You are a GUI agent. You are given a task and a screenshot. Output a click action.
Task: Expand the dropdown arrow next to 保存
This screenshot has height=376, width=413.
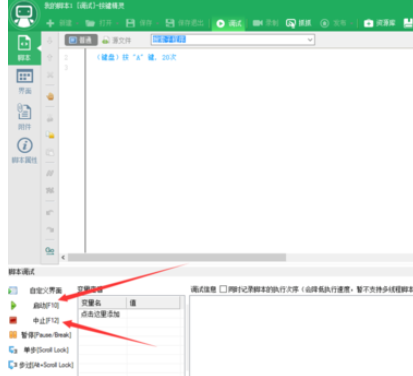157,23
